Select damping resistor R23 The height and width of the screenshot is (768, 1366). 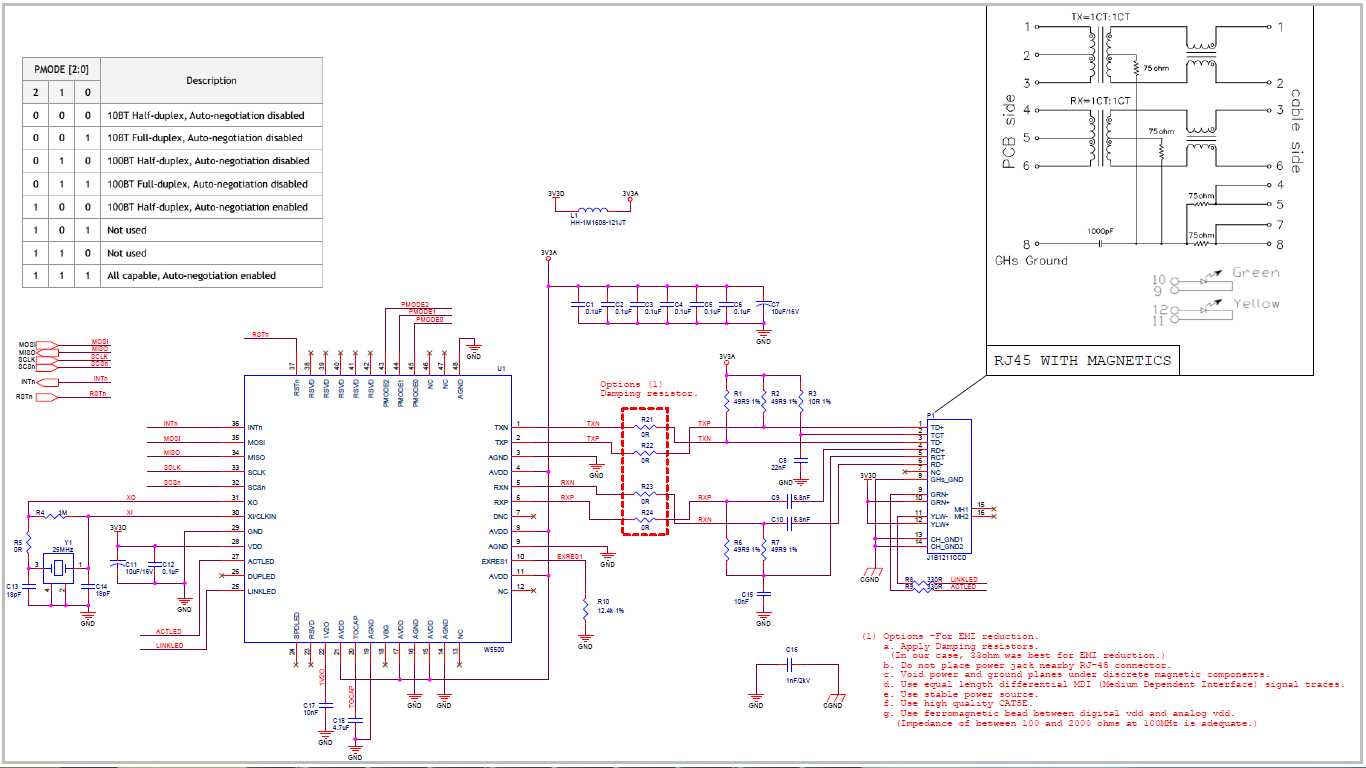tap(646, 495)
